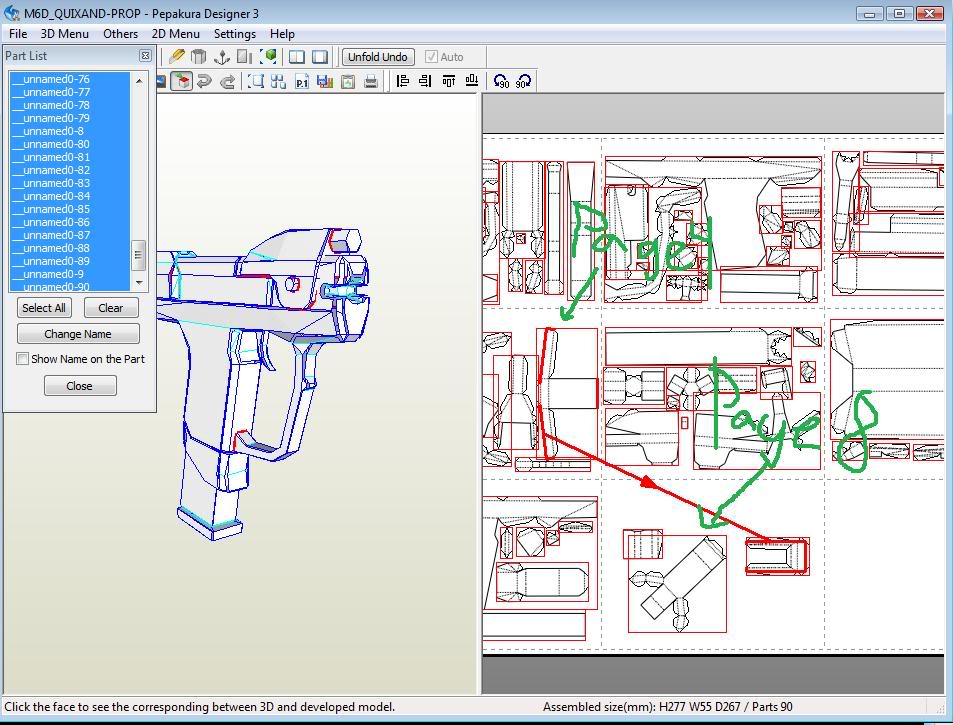
Task: Open the Settings menu
Action: 235,34
